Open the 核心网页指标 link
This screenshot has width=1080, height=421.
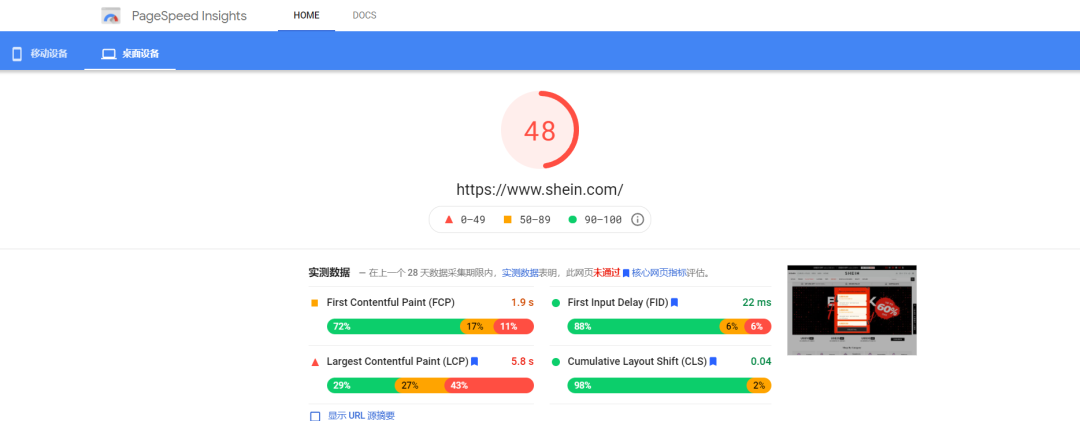click(x=659, y=273)
